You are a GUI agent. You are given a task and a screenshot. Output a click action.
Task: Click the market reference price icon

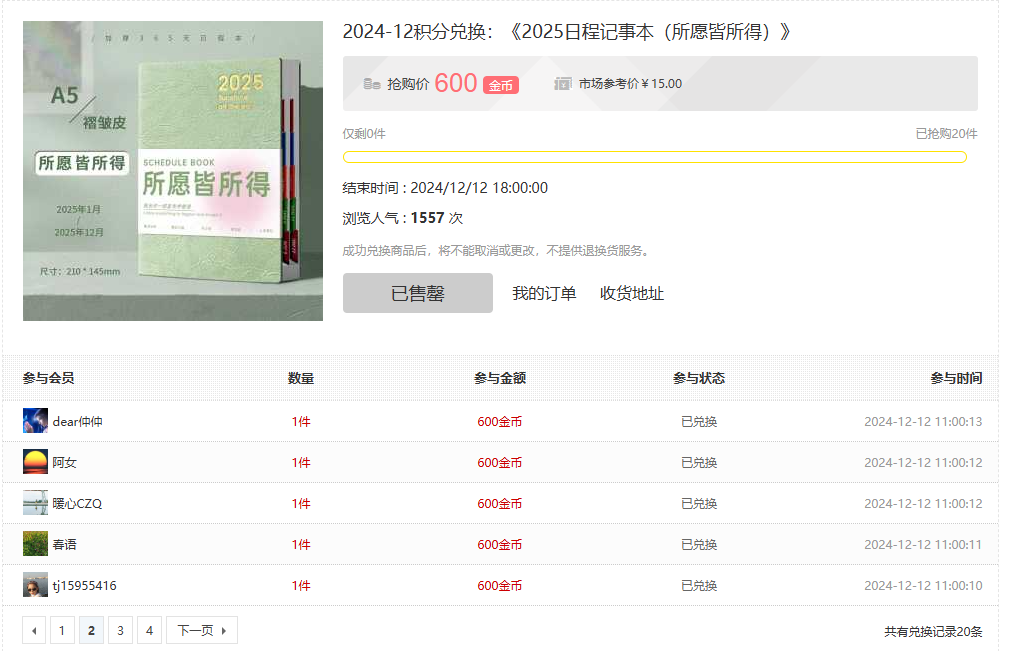pos(563,84)
